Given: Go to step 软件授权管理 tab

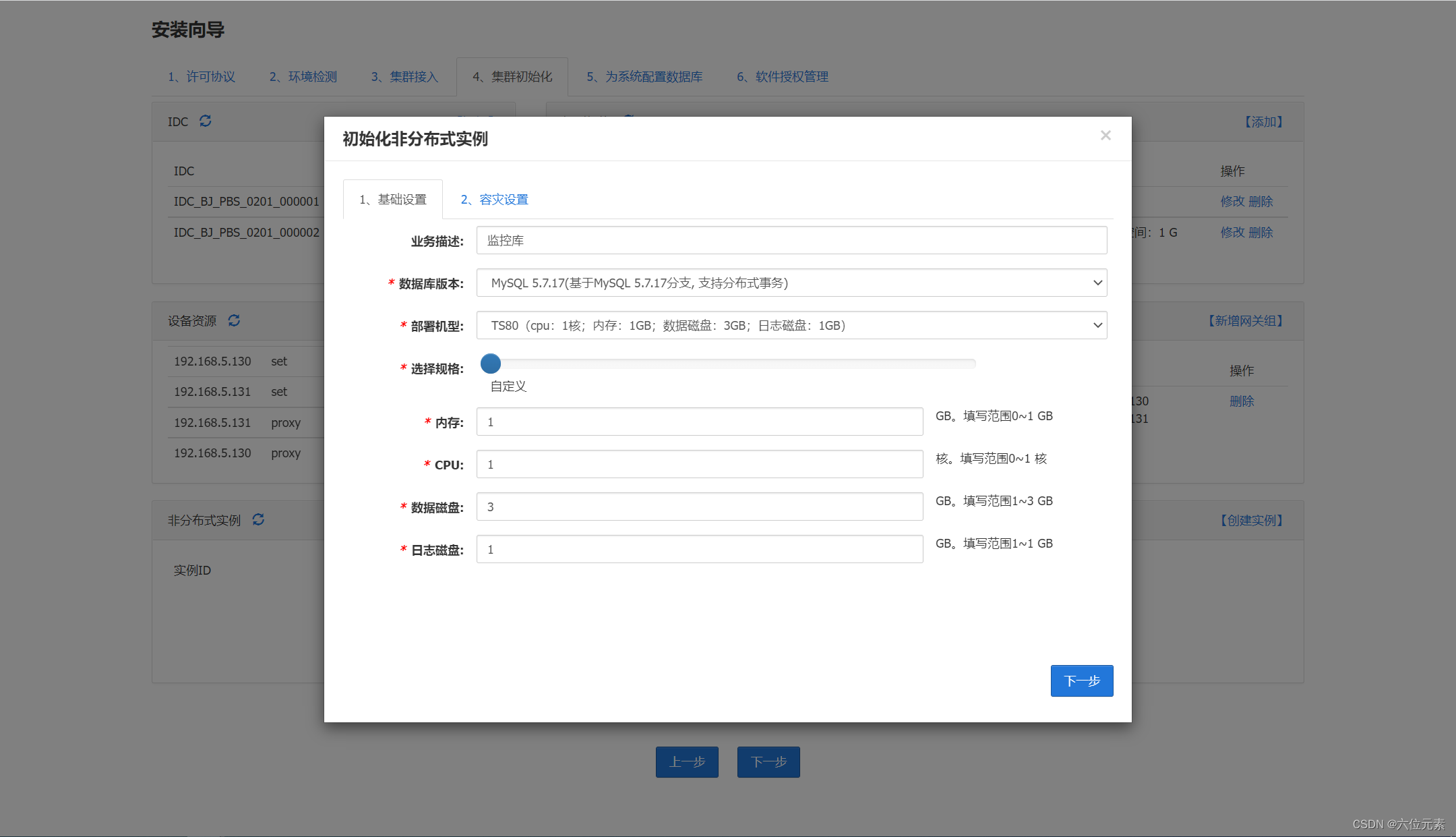Looking at the screenshot, I should coord(782,77).
